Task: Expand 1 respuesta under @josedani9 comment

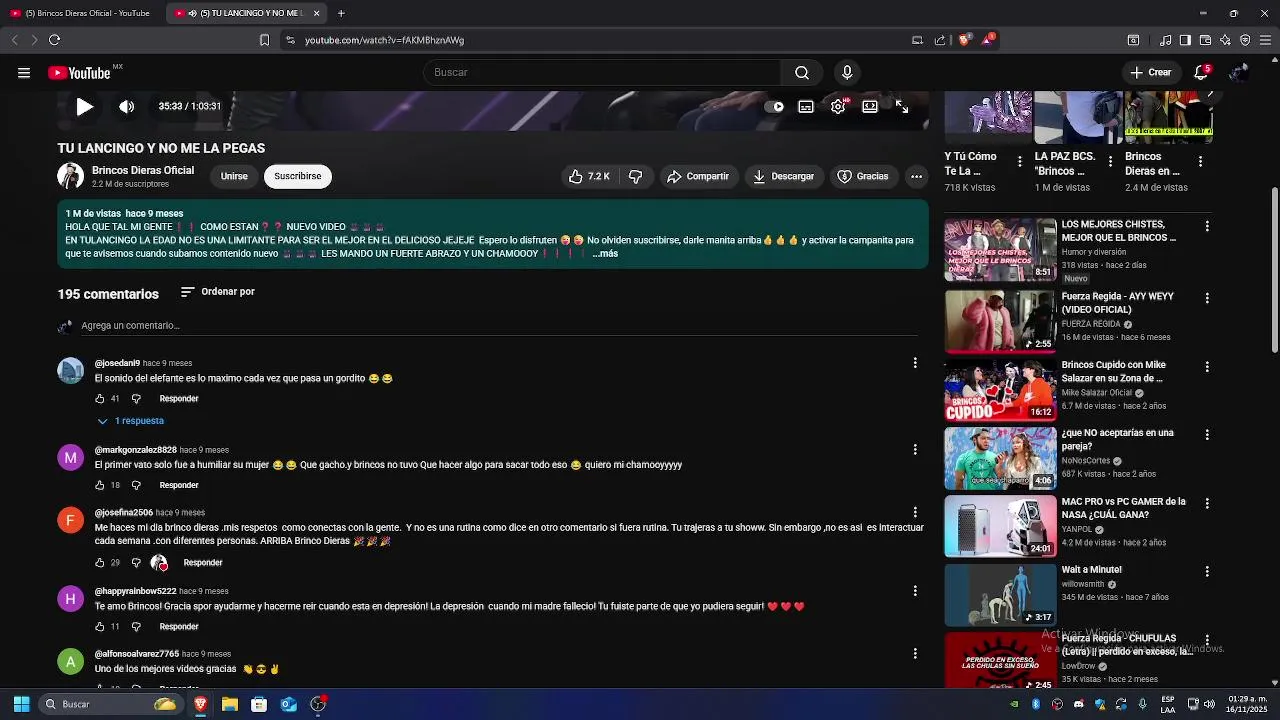Action: [x=130, y=421]
